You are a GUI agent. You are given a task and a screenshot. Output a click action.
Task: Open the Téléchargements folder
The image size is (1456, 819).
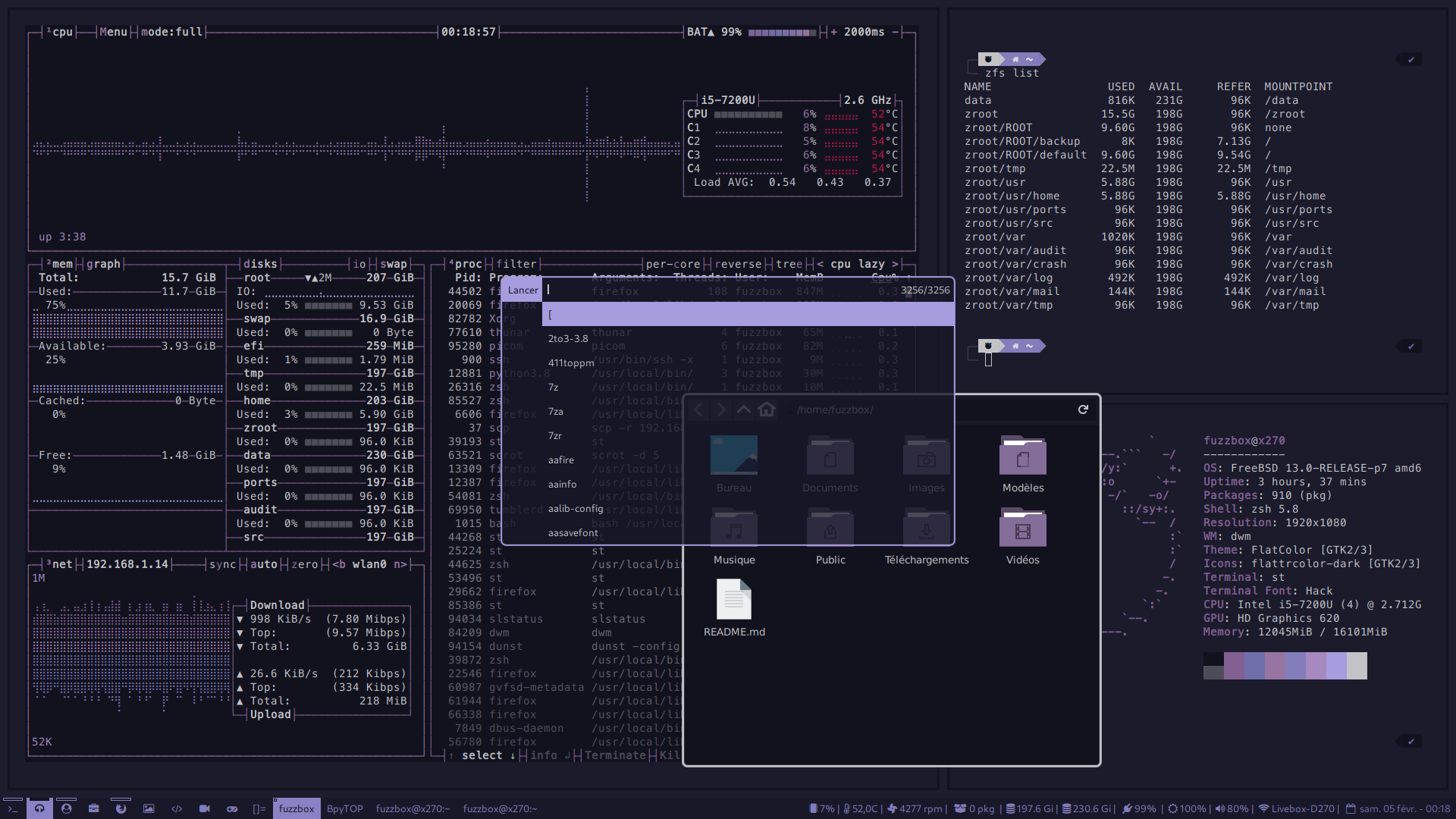point(927,536)
